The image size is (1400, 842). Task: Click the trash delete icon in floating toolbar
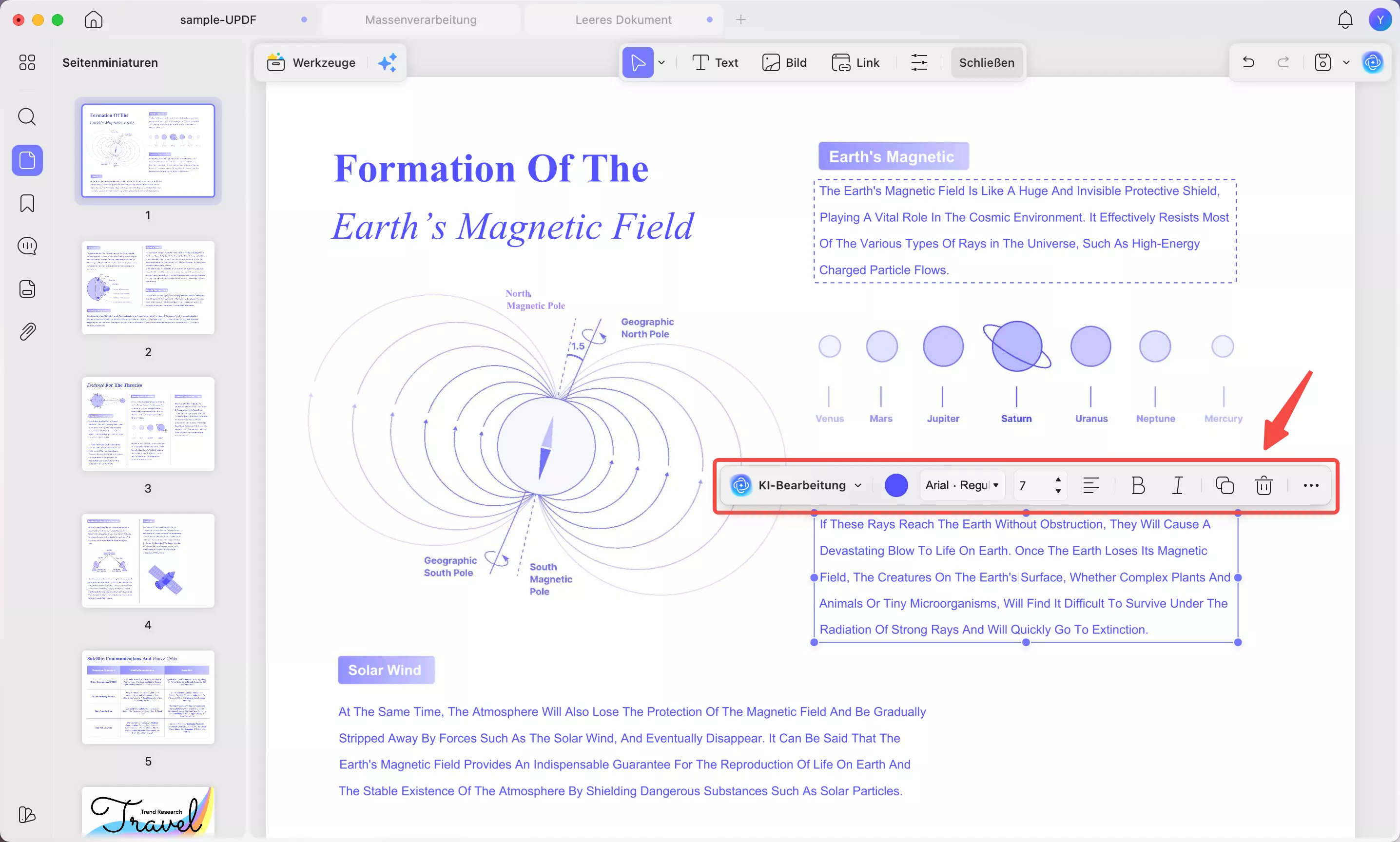(1264, 486)
